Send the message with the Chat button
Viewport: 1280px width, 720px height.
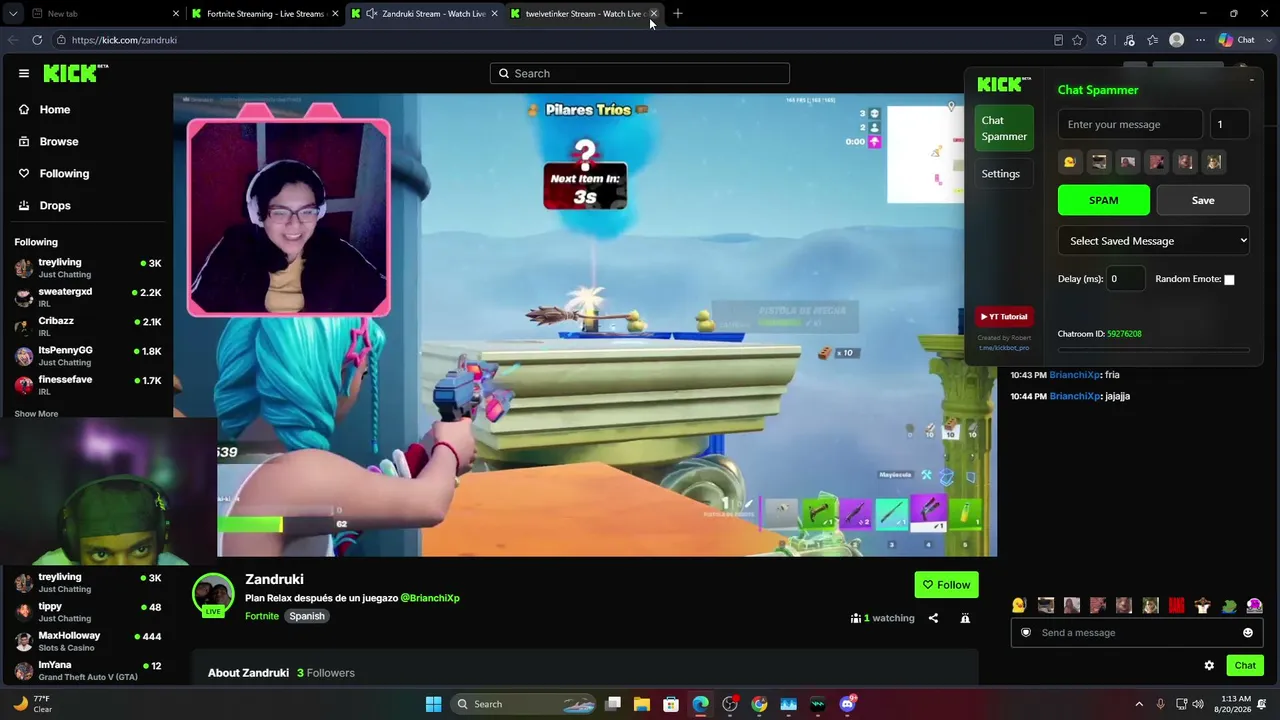tap(1245, 665)
